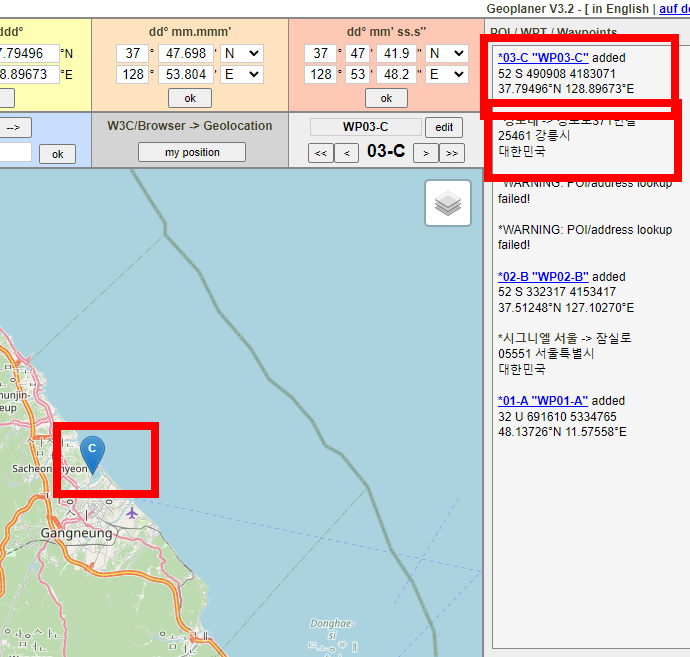The image size is (690, 657).
Task: Open the *03-C "WP03-C" waypoint link
Action: pyautogui.click(x=543, y=58)
